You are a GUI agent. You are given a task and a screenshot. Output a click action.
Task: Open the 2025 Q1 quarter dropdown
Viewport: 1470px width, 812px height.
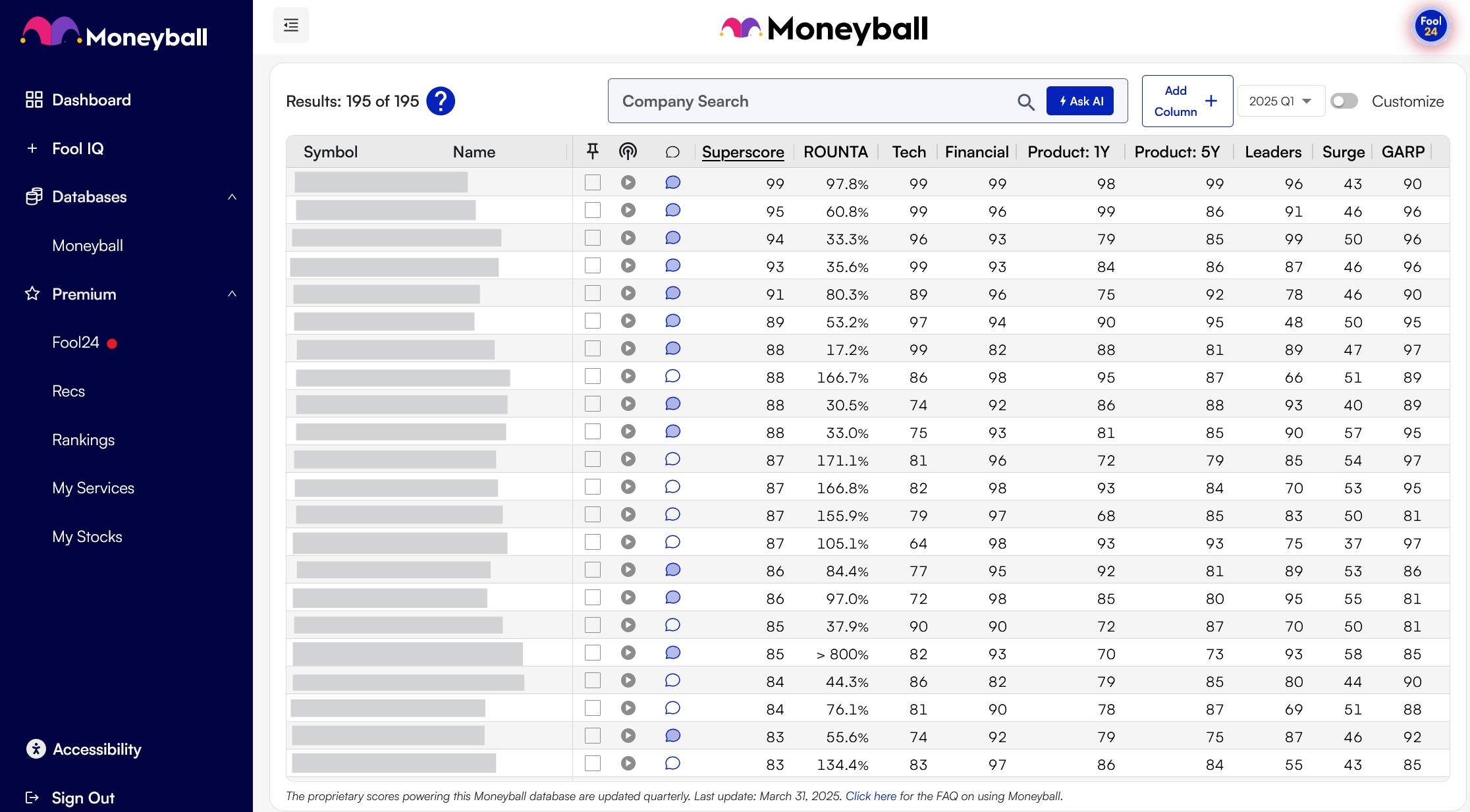pos(1280,101)
